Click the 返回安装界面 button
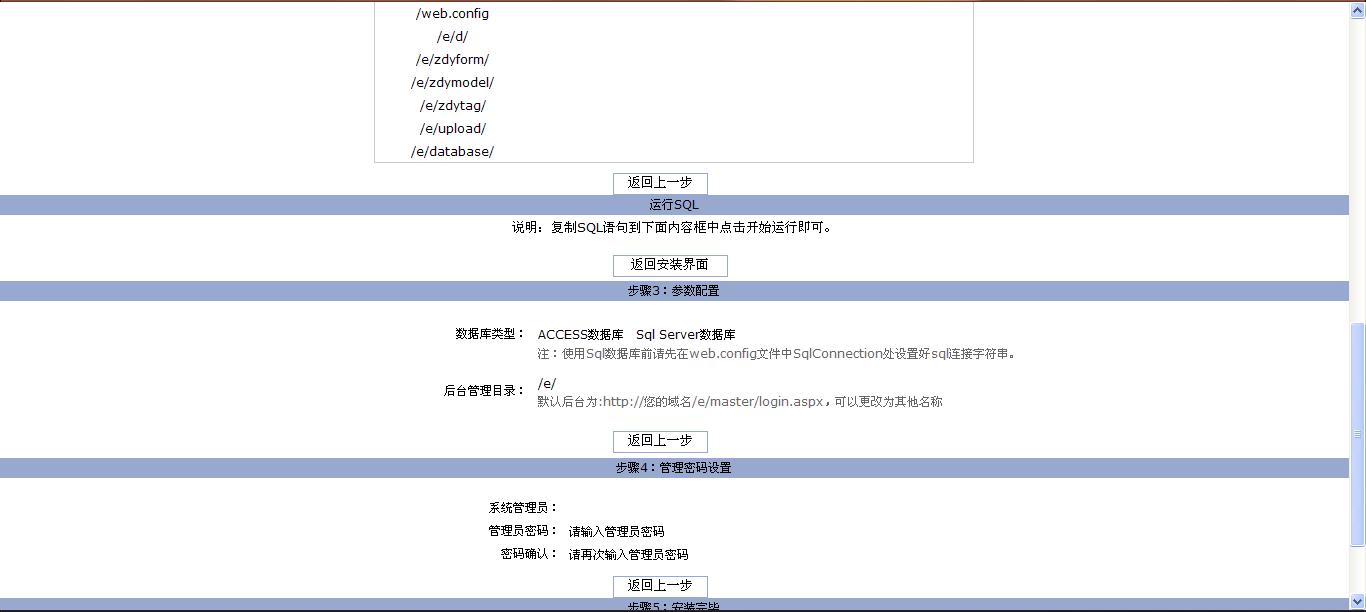 point(670,265)
